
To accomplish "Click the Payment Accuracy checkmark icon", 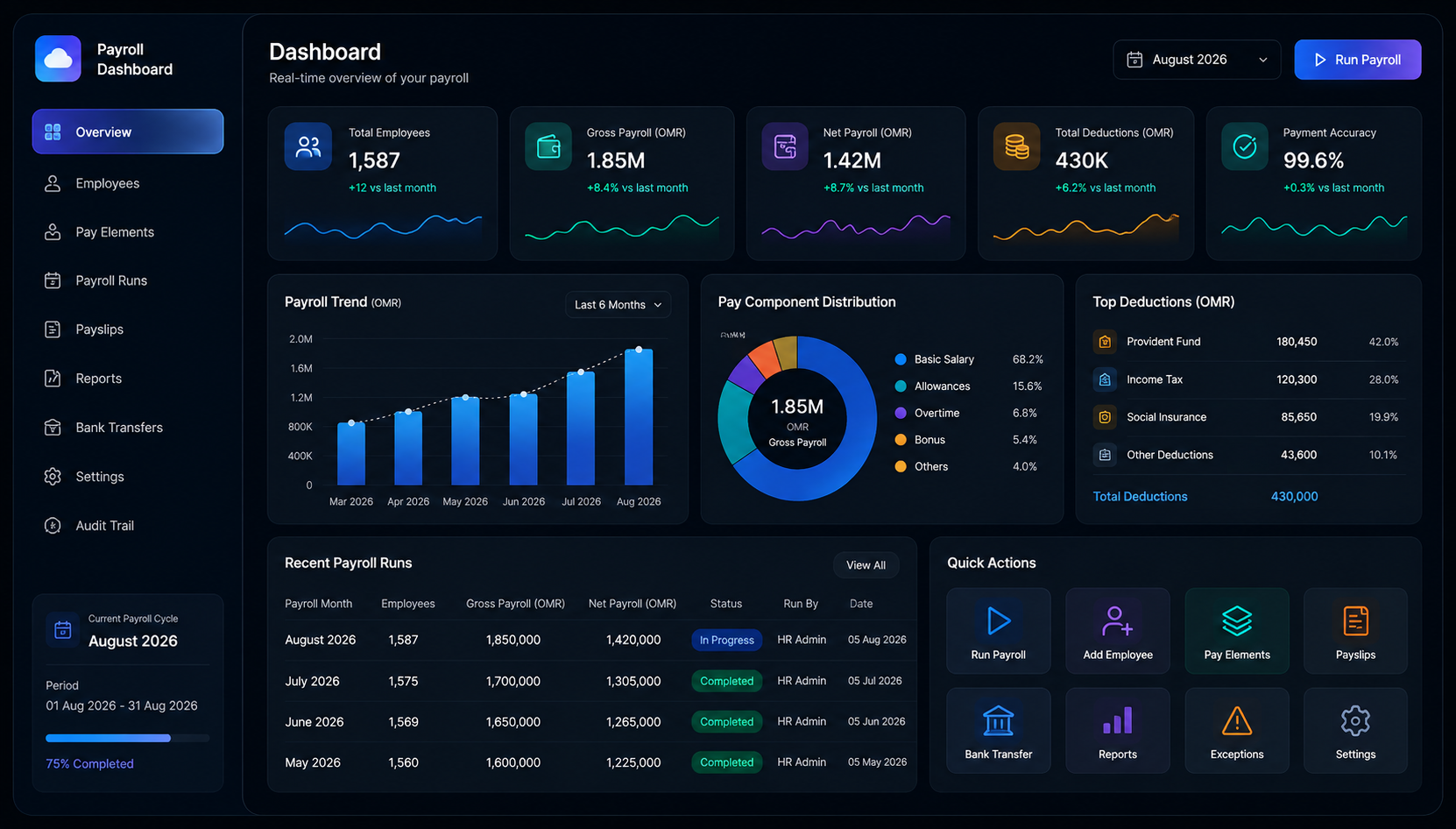I will click(x=1245, y=146).
